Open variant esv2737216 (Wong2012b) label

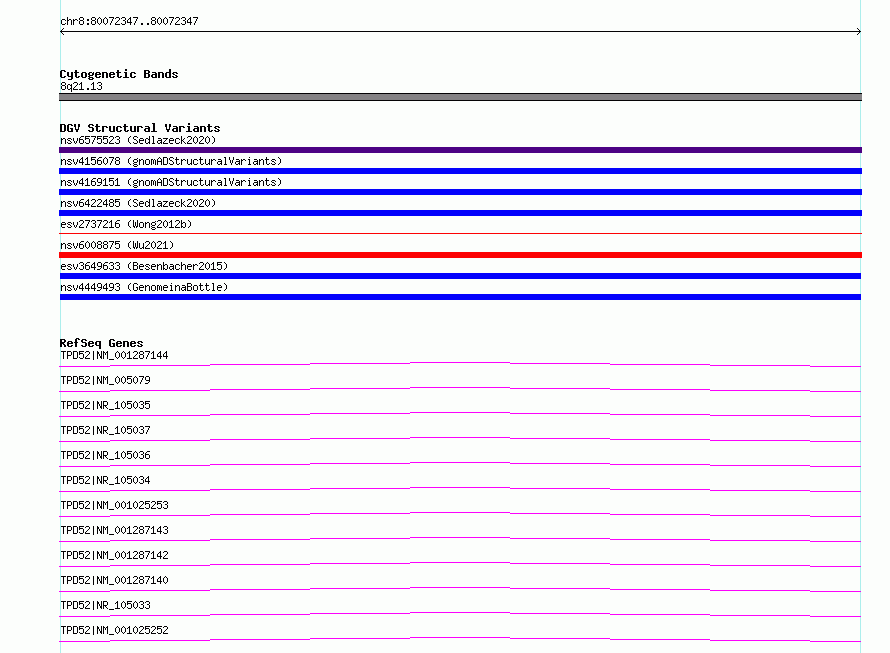(x=126, y=224)
